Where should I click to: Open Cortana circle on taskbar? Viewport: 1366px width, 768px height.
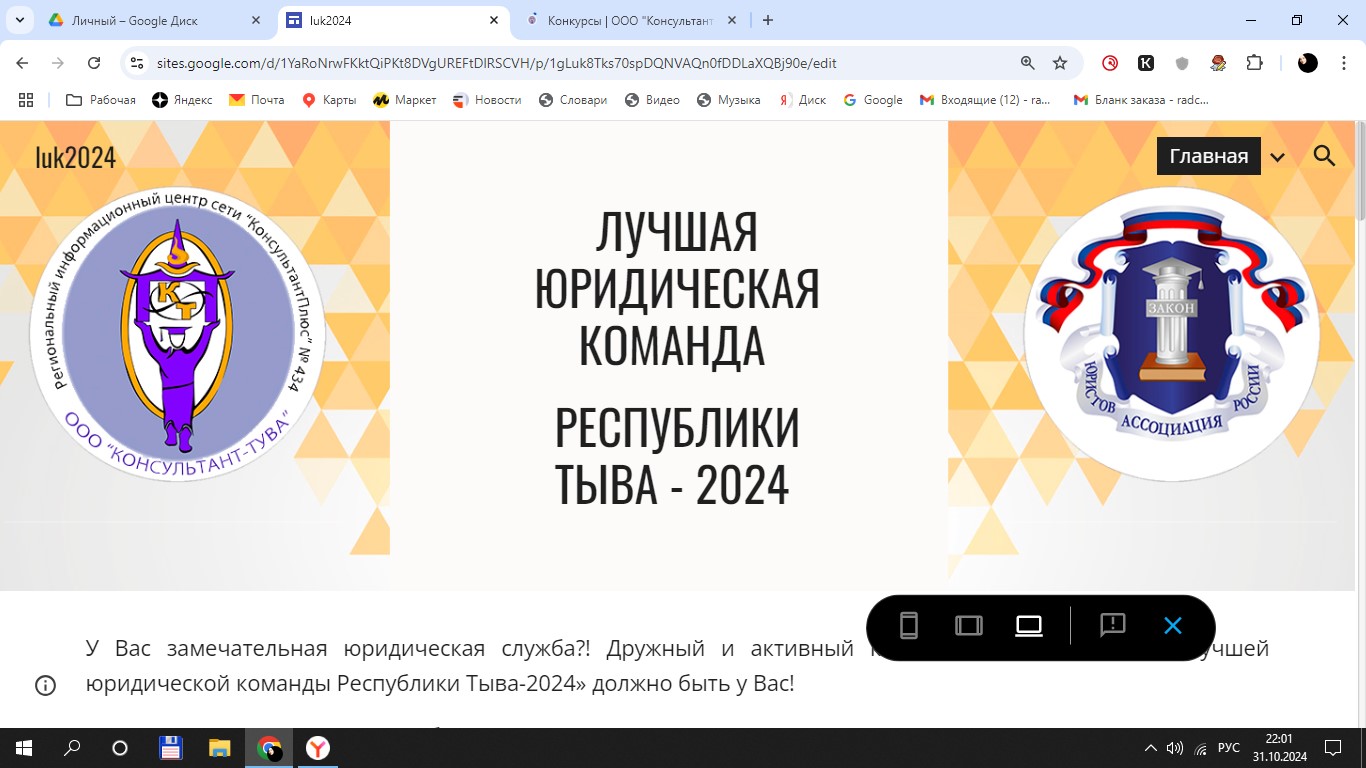click(x=120, y=748)
